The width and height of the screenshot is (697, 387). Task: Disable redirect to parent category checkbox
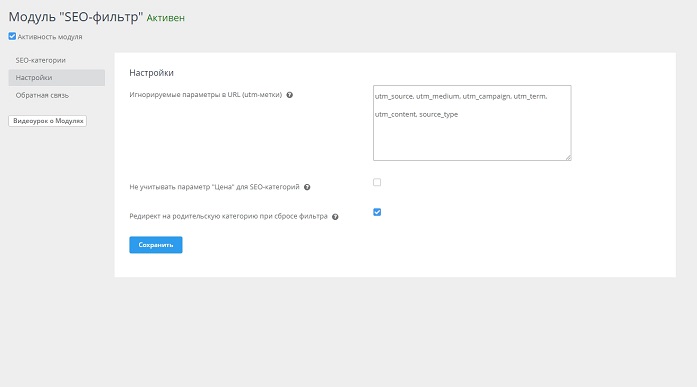pyautogui.click(x=377, y=212)
